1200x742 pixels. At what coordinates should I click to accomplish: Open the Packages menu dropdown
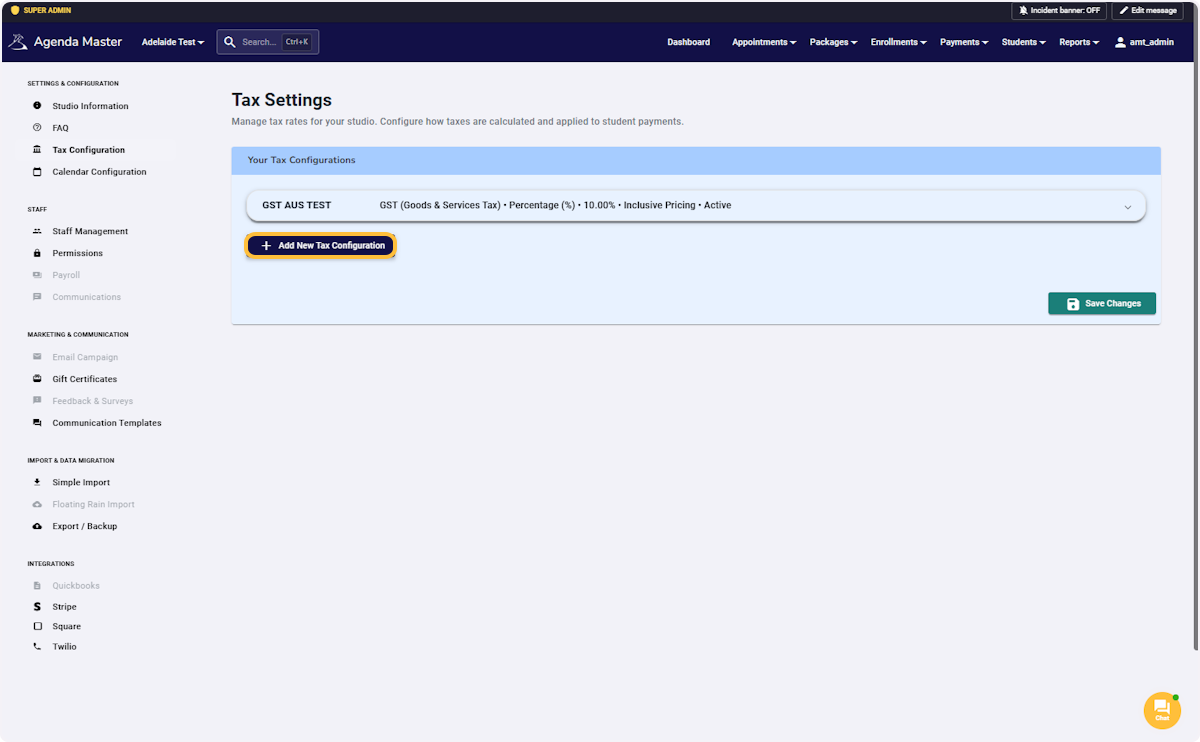pos(834,42)
